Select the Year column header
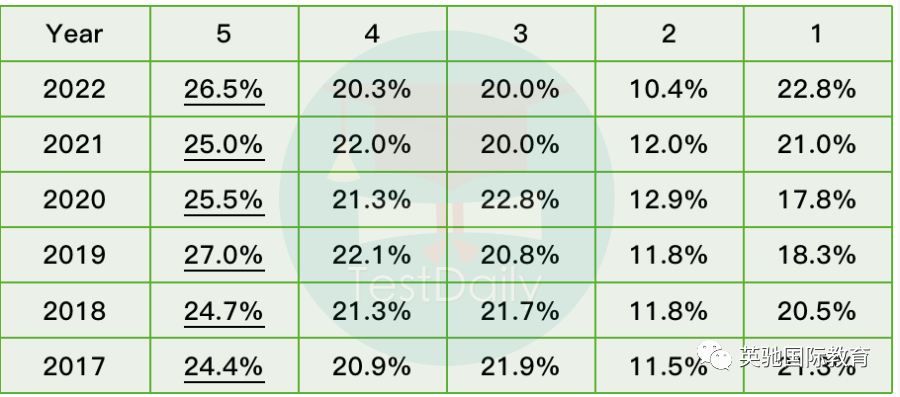The width and height of the screenshot is (900, 397). coord(75,34)
